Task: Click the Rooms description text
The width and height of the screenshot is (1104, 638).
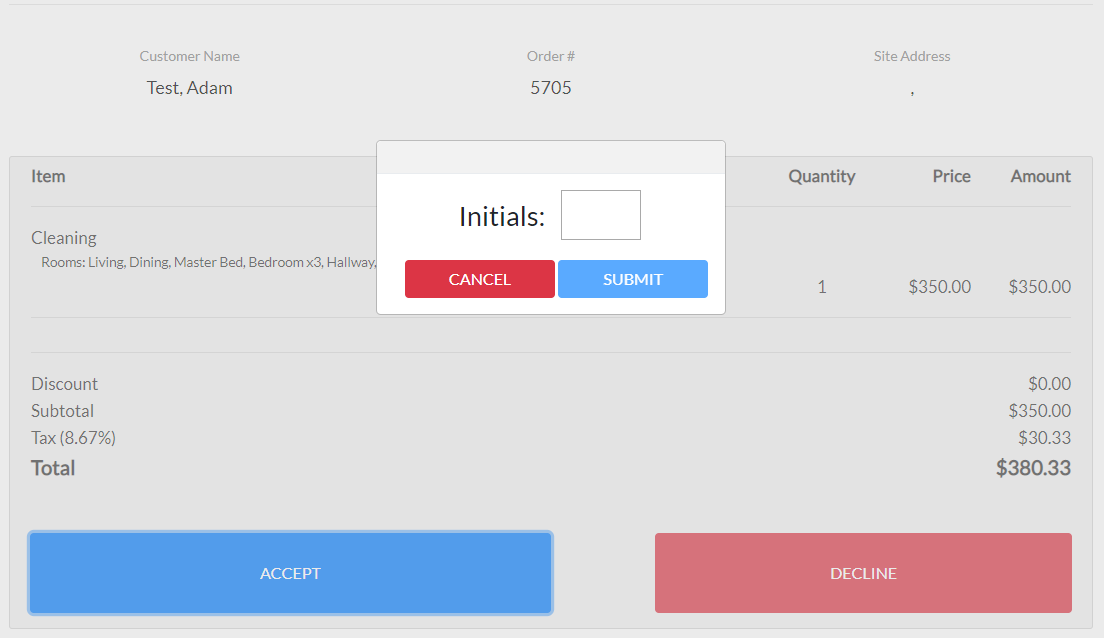Action: point(200,262)
